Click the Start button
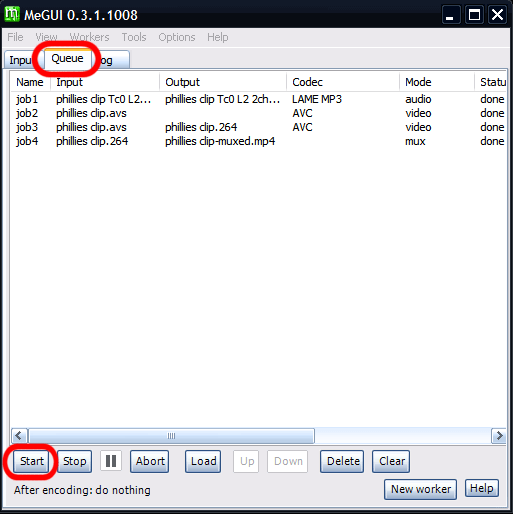 [x=31, y=461]
